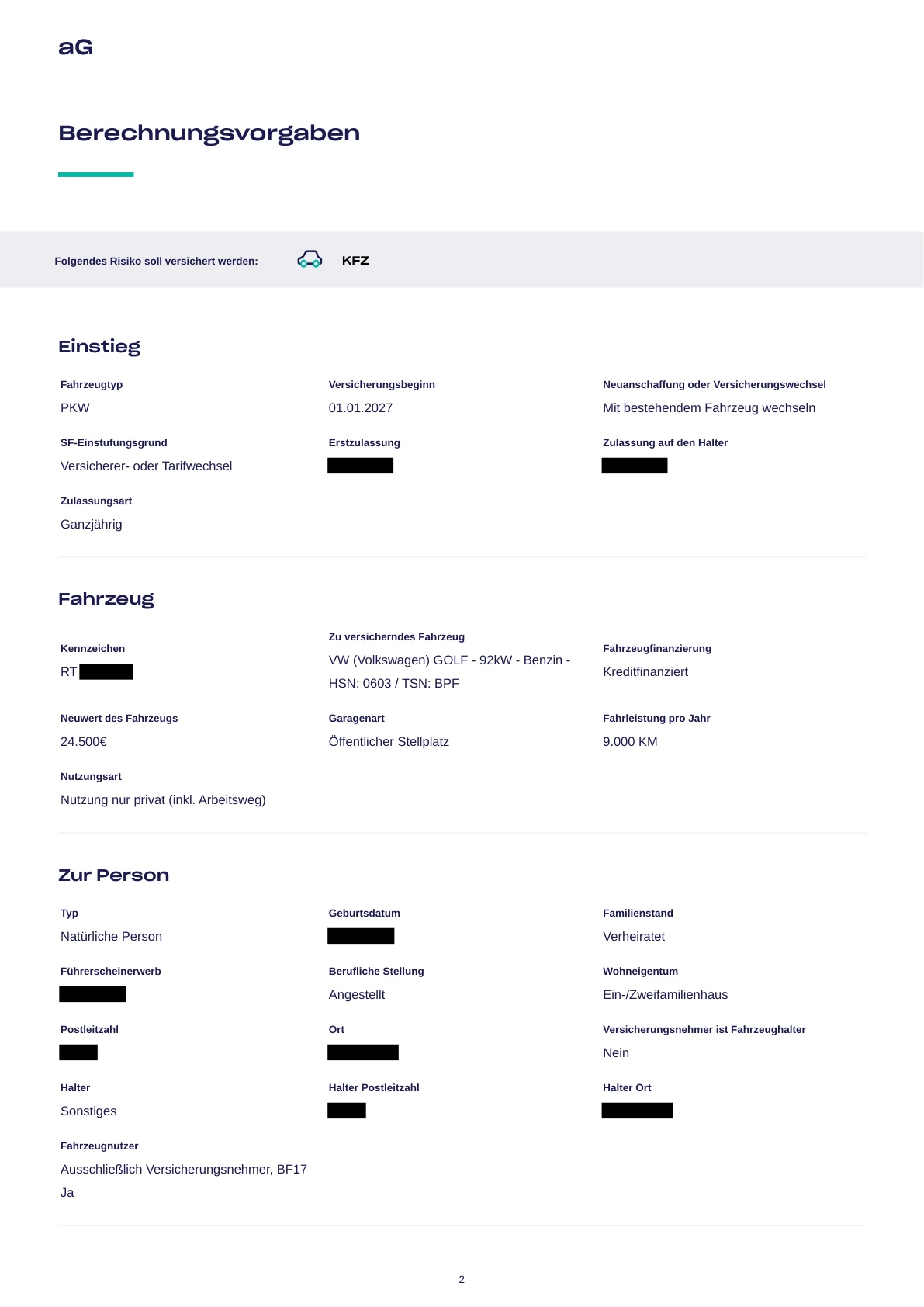Click the aG logo at top
The height and width of the screenshot is (1307, 924).
coord(75,47)
